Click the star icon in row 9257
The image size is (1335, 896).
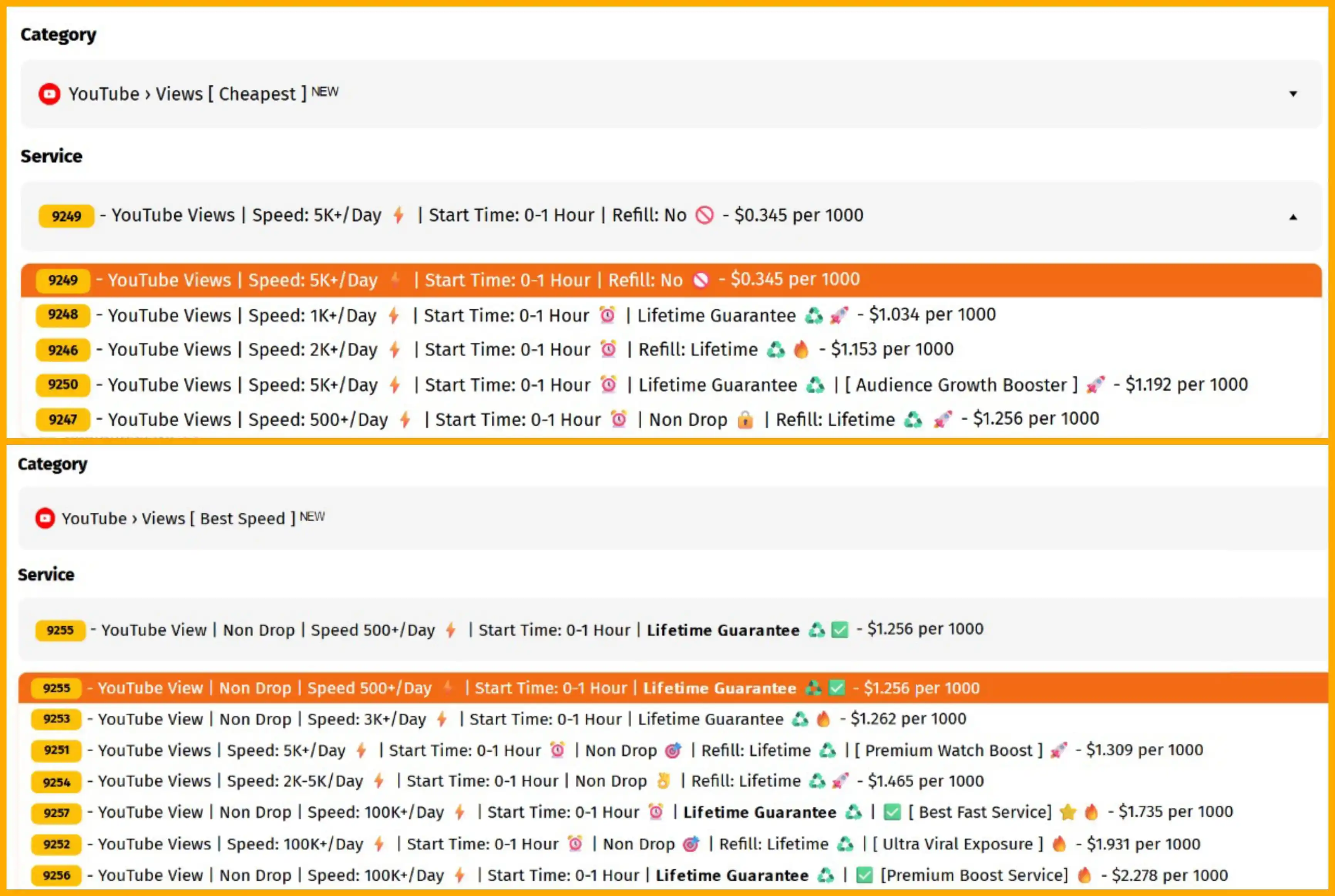coord(1068,812)
